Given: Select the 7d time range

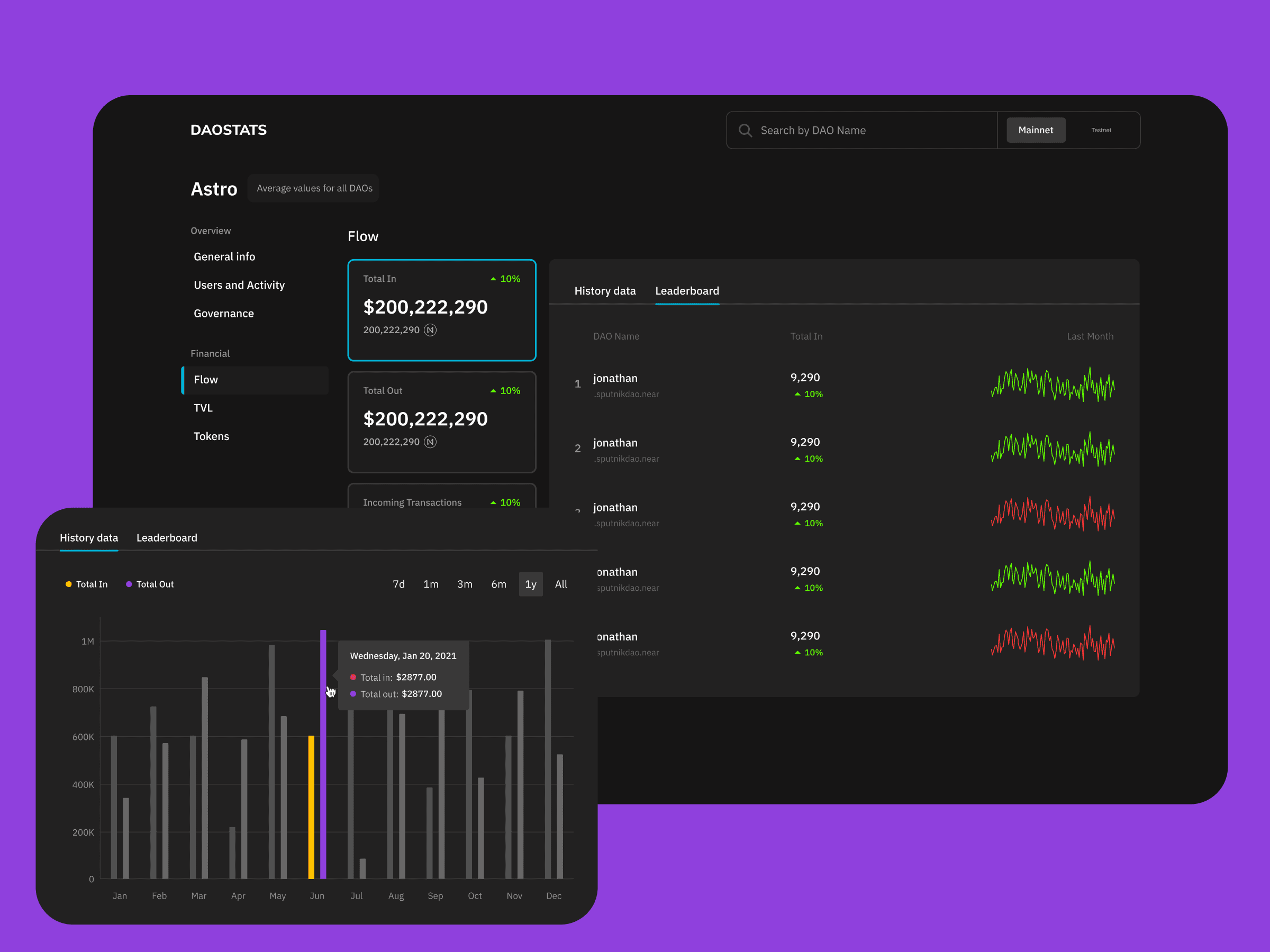Looking at the screenshot, I should point(398,584).
